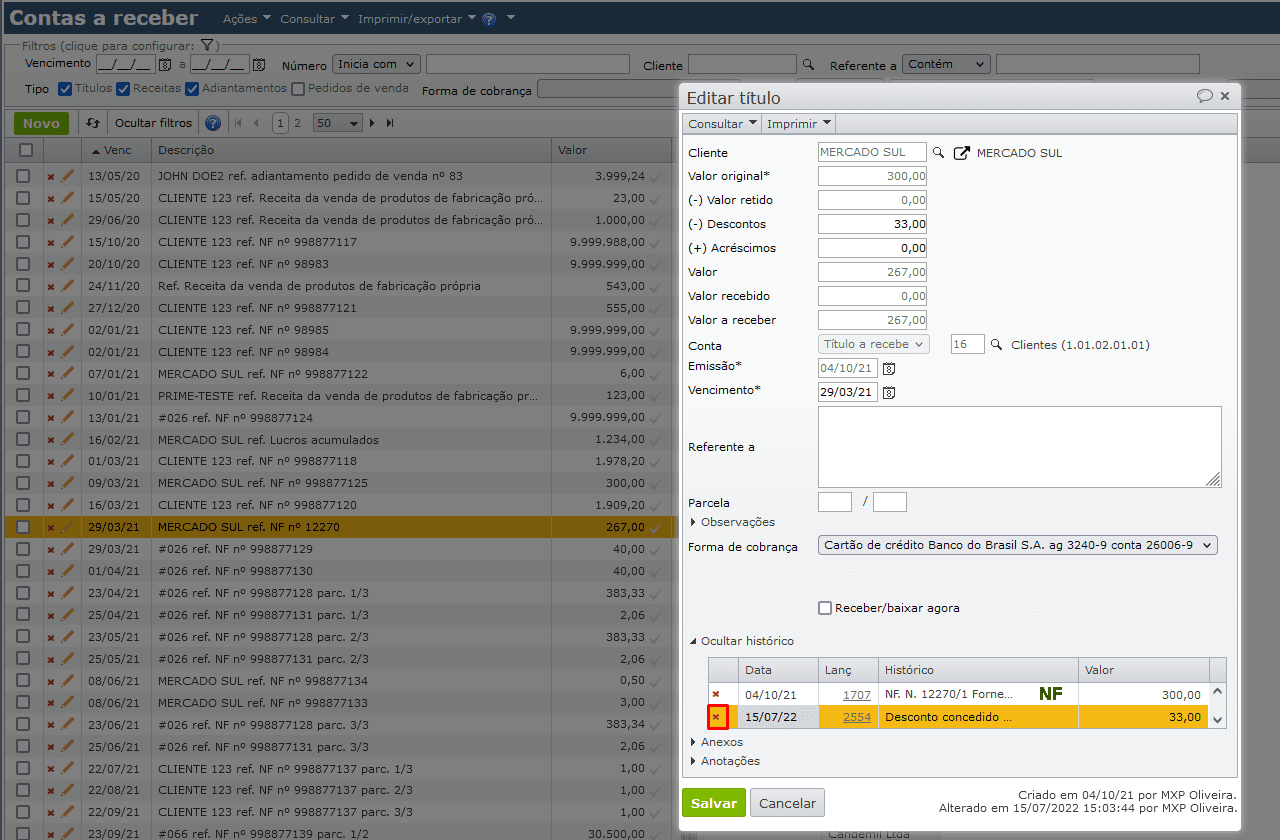Viewport: 1280px width, 840px height.
Task: Open calendar picker for Vencimento start date
Action: click(165, 65)
